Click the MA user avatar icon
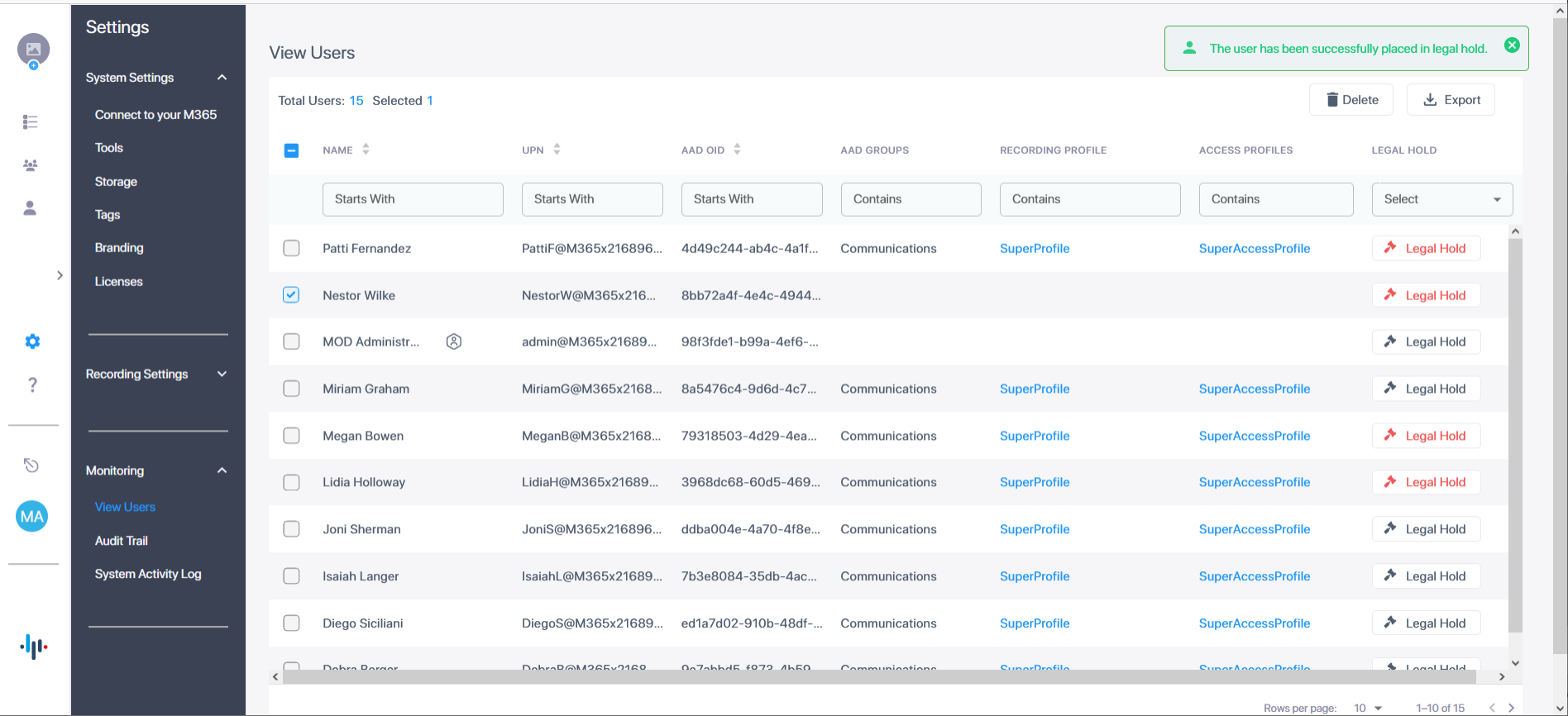 click(x=32, y=517)
